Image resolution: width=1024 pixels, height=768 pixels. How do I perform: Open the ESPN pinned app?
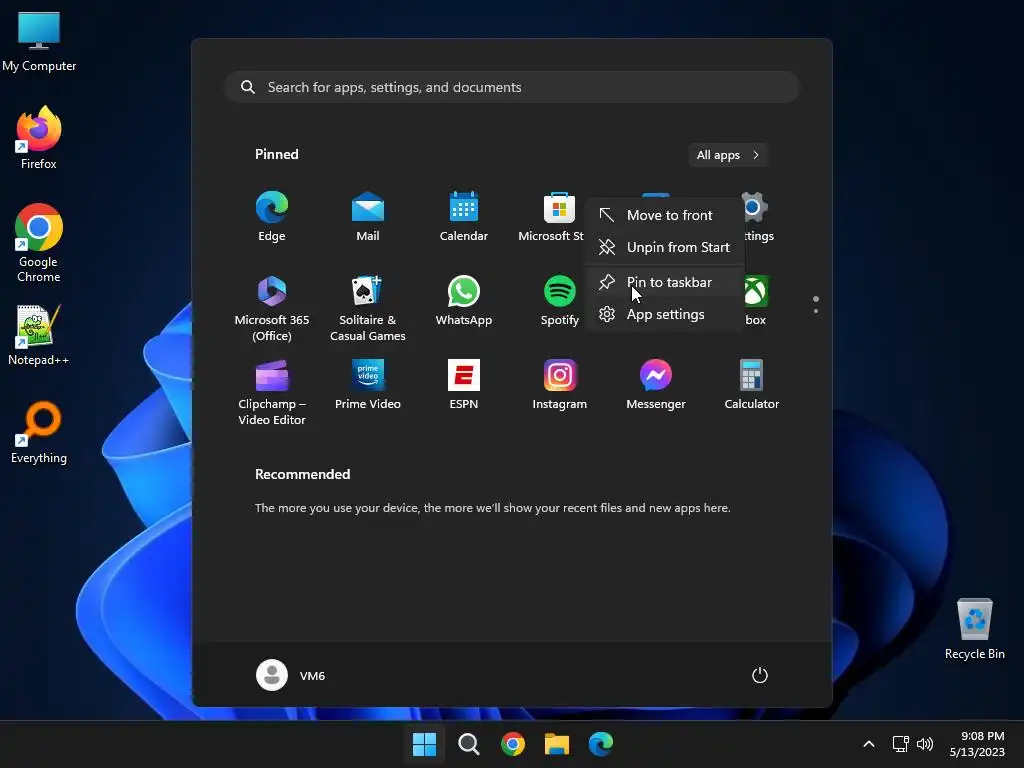click(x=464, y=385)
